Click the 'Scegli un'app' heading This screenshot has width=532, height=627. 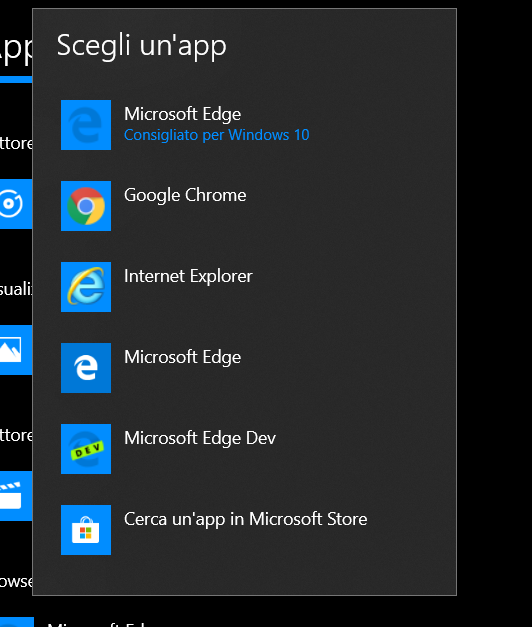click(142, 46)
